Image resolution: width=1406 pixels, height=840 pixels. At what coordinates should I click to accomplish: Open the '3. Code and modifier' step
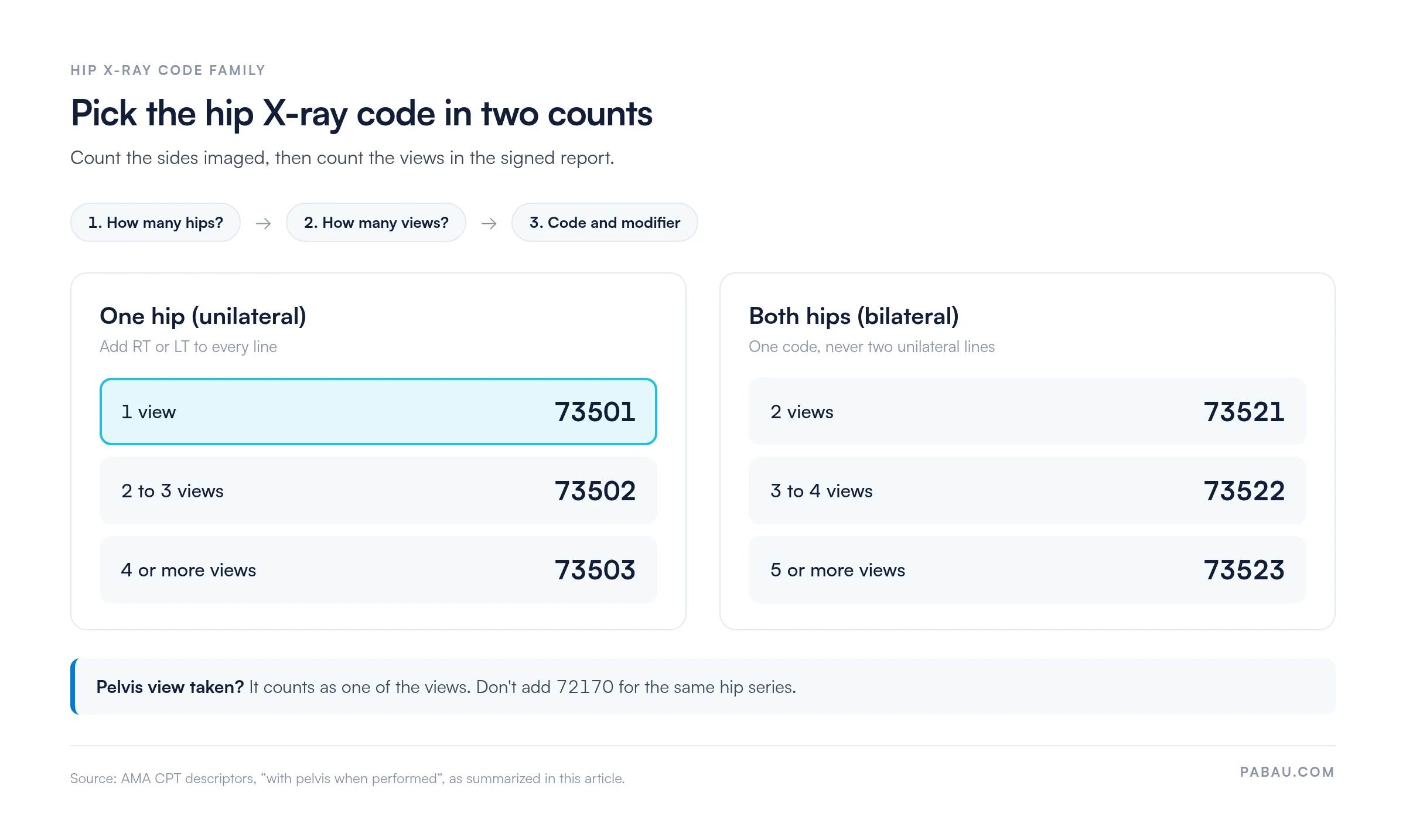[x=605, y=223]
